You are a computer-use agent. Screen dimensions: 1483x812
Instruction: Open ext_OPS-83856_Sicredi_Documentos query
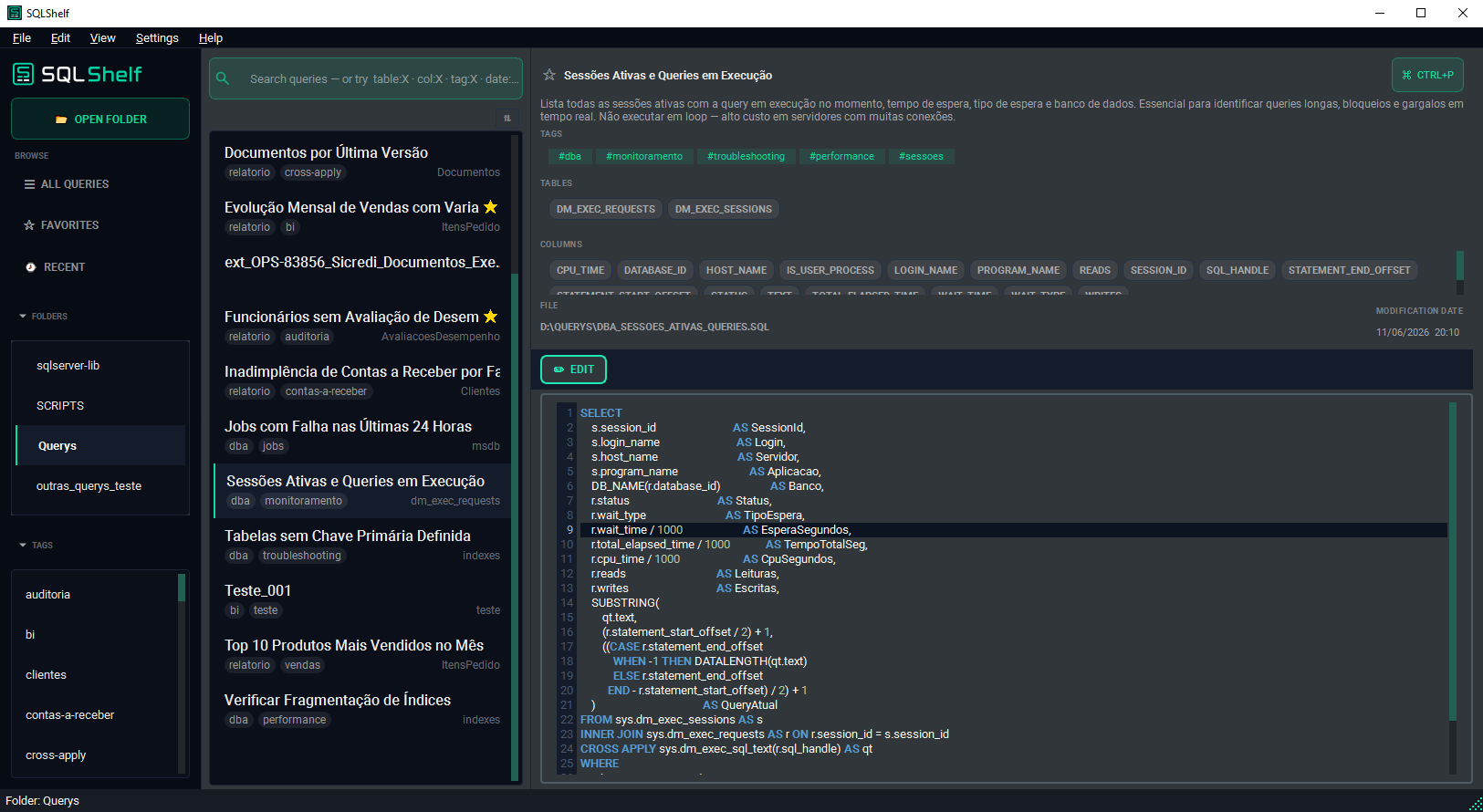pyautogui.click(x=361, y=271)
